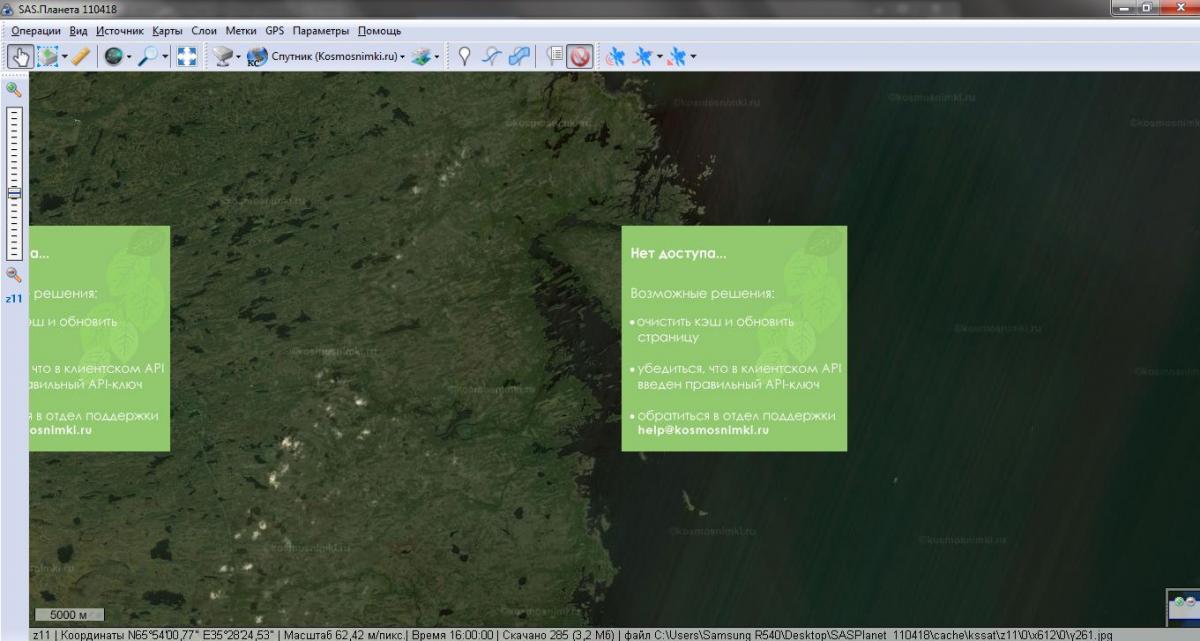1200x641 pixels.
Task: Click the full screen arrows icon
Action: click(x=187, y=57)
